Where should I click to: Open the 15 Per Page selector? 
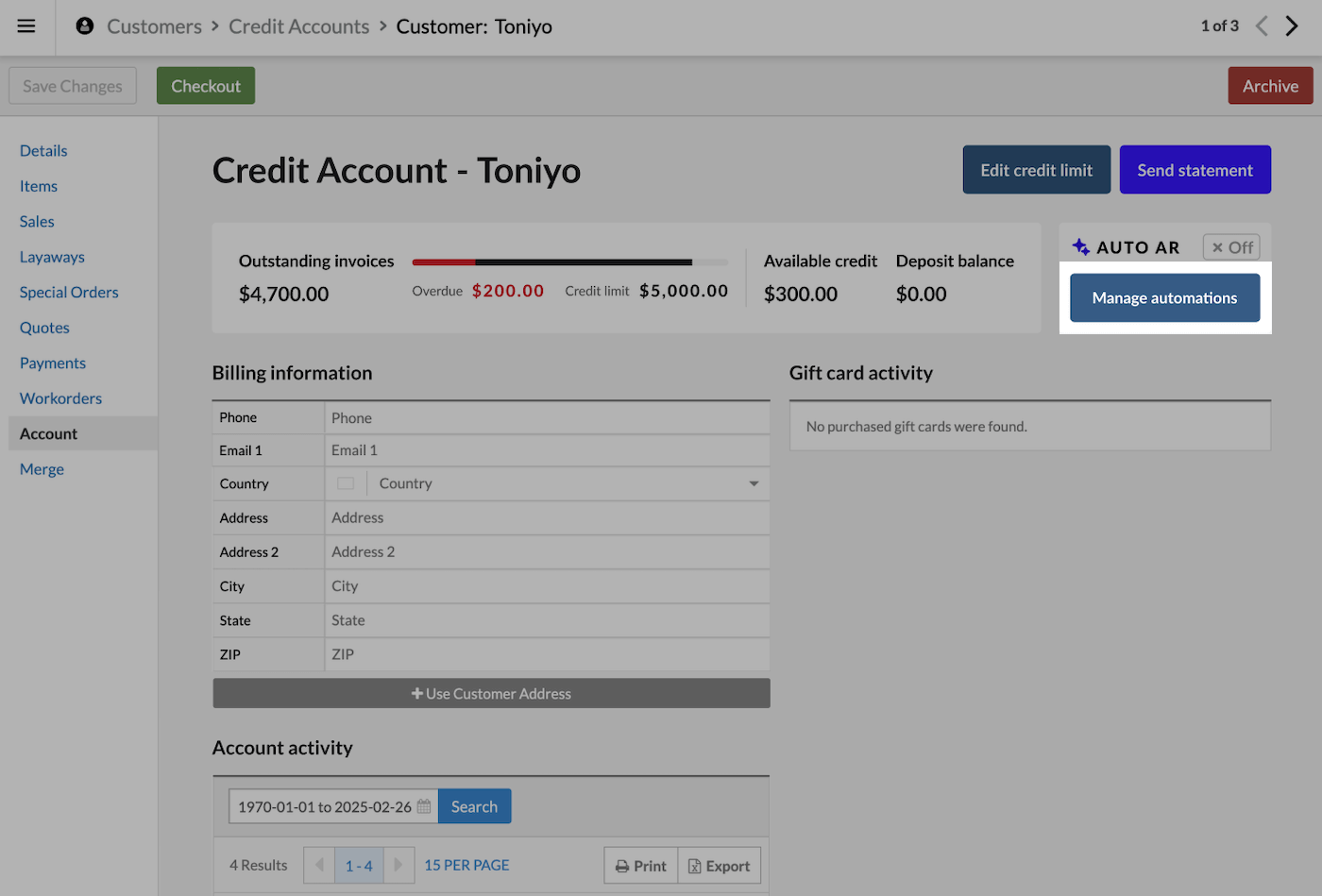466,866
